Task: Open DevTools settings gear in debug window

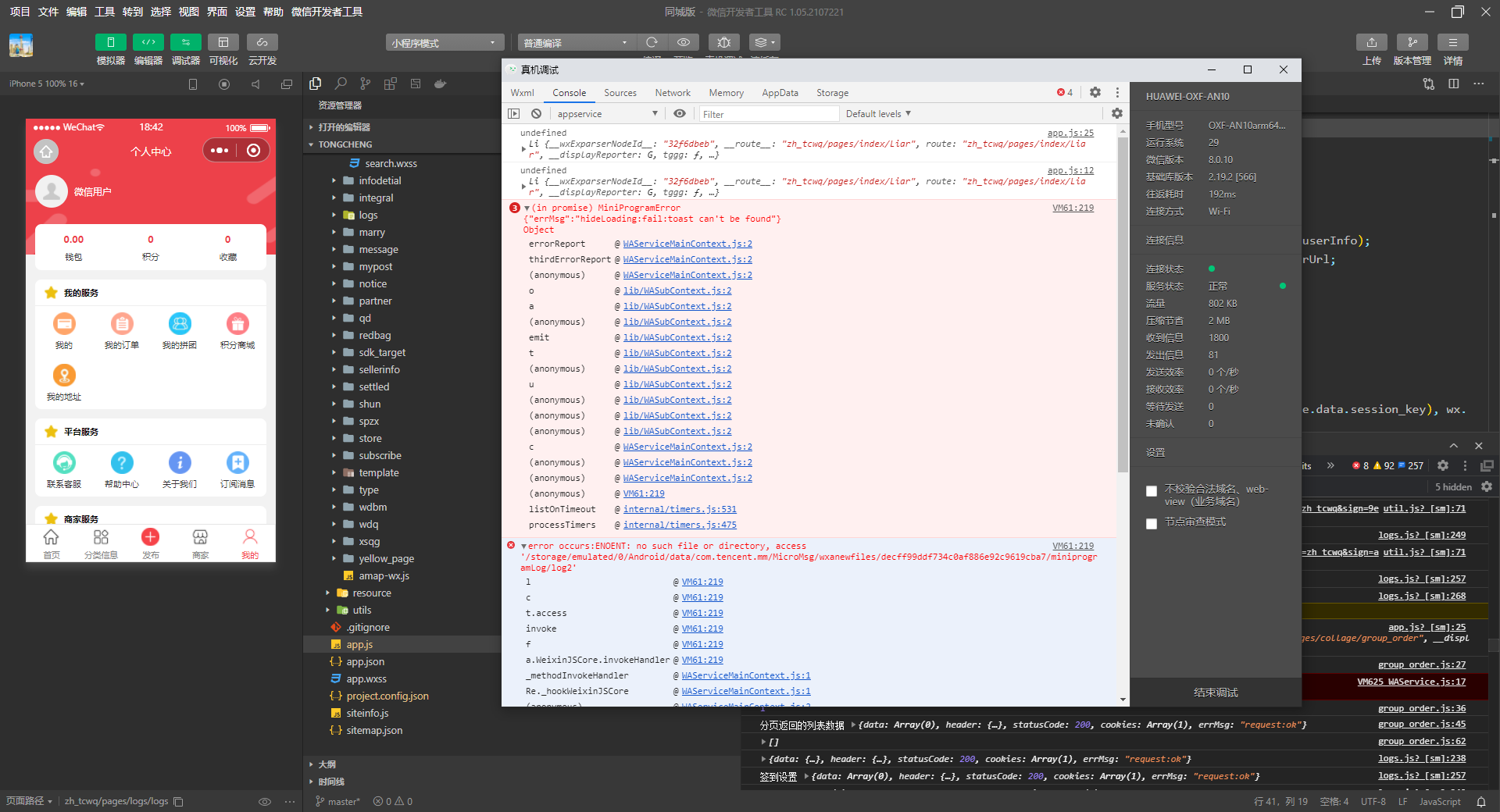Action: click(x=1095, y=92)
